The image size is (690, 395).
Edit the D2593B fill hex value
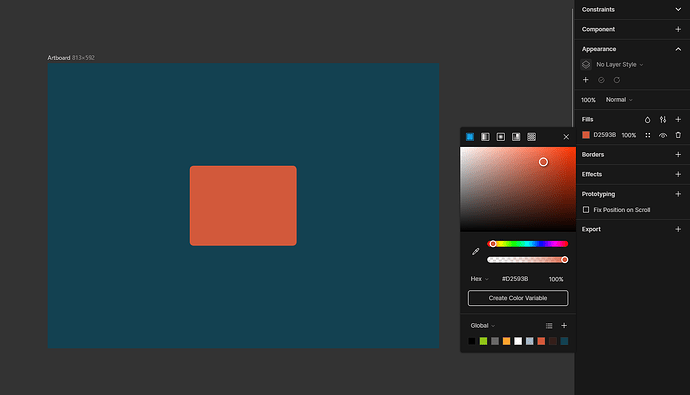[605, 135]
